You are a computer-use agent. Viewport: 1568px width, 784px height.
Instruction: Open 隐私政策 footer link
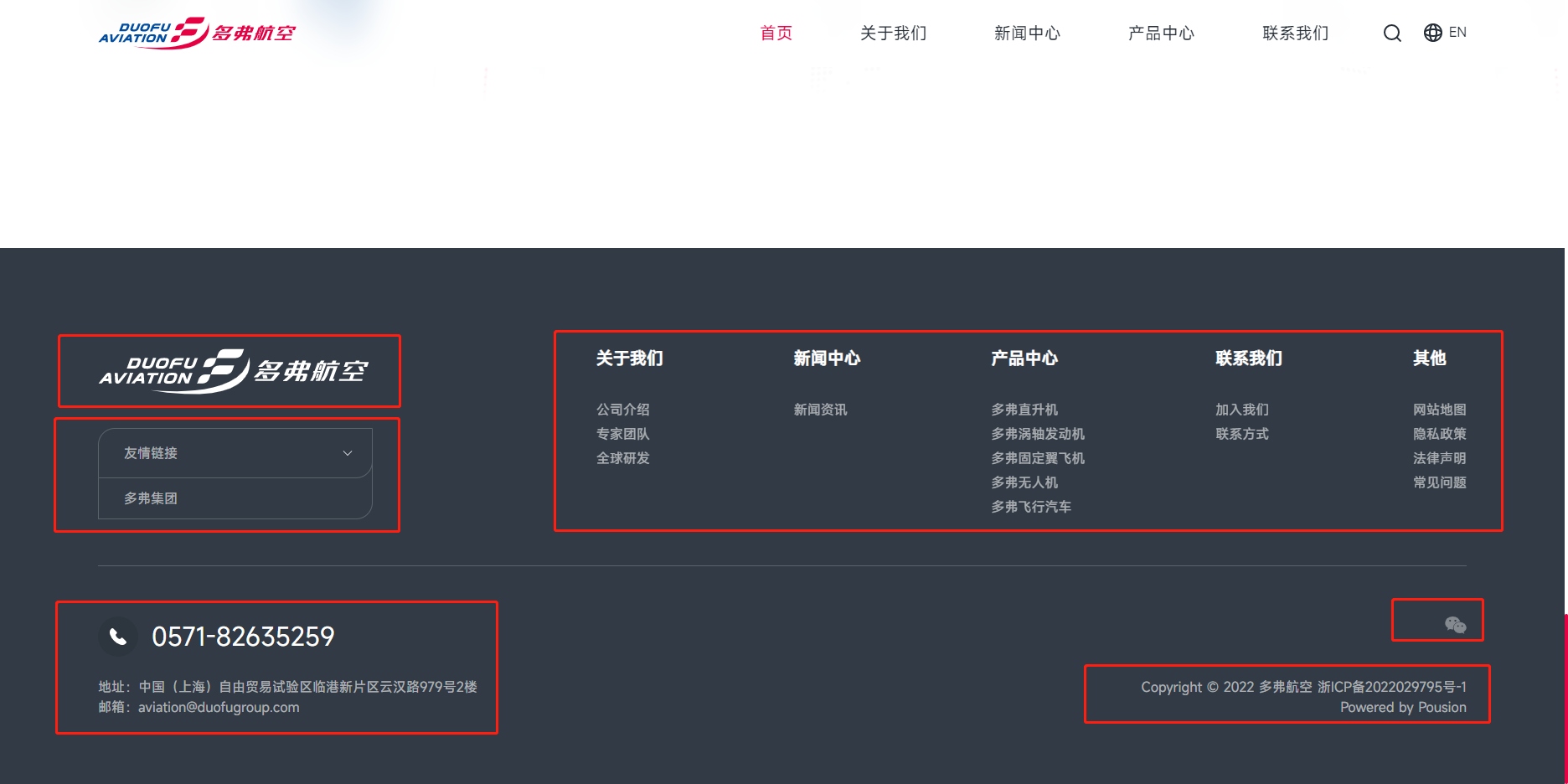point(1440,434)
